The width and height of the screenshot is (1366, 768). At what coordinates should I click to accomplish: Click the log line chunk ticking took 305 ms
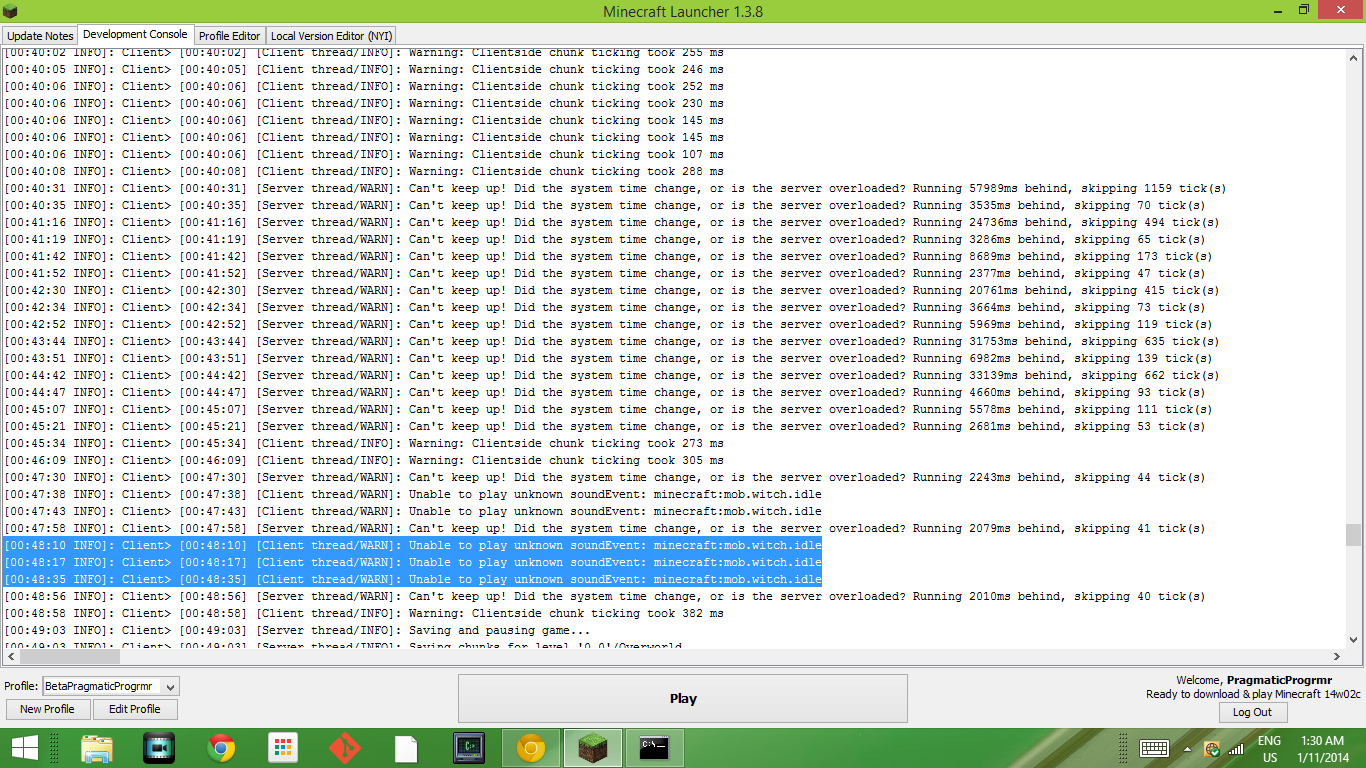(x=364, y=460)
